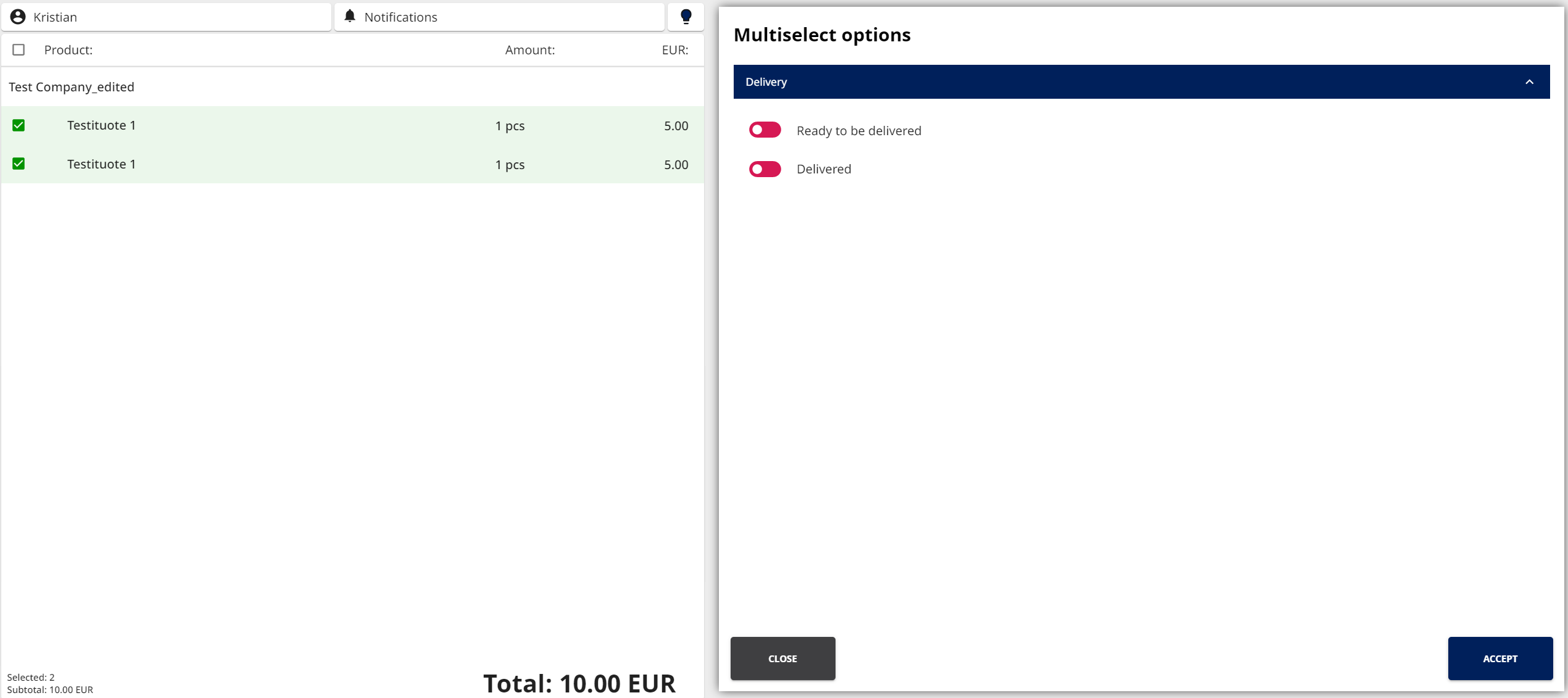Click the Total: 10.00 EUR text
The height and width of the screenshot is (698, 1568).
579,683
